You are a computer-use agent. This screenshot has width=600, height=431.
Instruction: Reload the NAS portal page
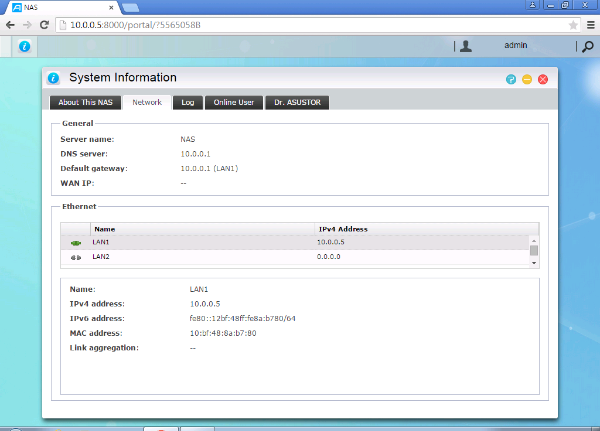click(x=44, y=25)
